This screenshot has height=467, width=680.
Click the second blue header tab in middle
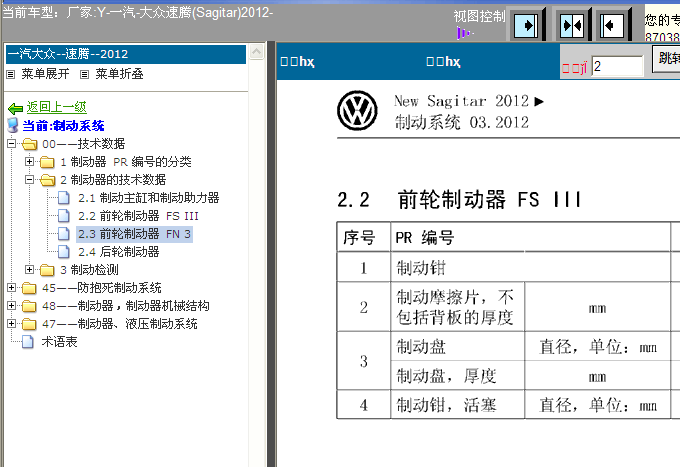coord(443,62)
